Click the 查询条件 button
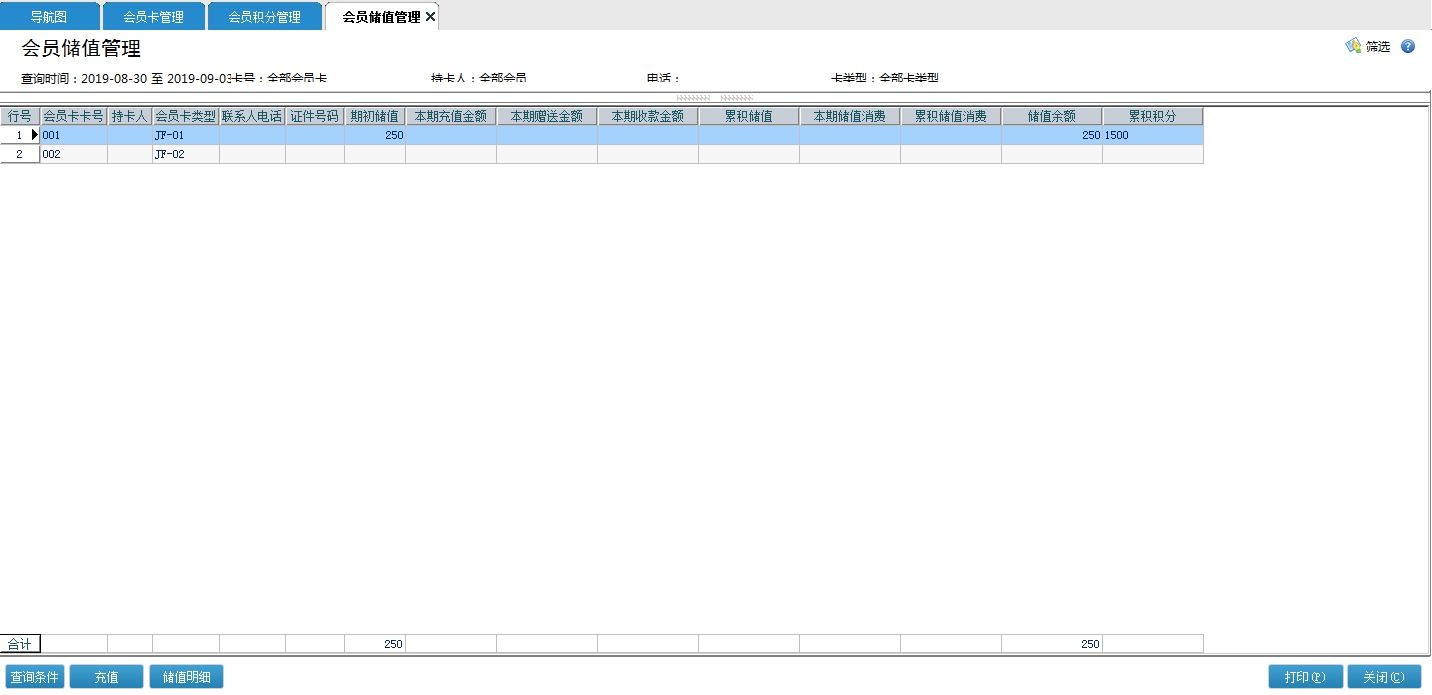This screenshot has height=695, width=1432. tap(35, 677)
